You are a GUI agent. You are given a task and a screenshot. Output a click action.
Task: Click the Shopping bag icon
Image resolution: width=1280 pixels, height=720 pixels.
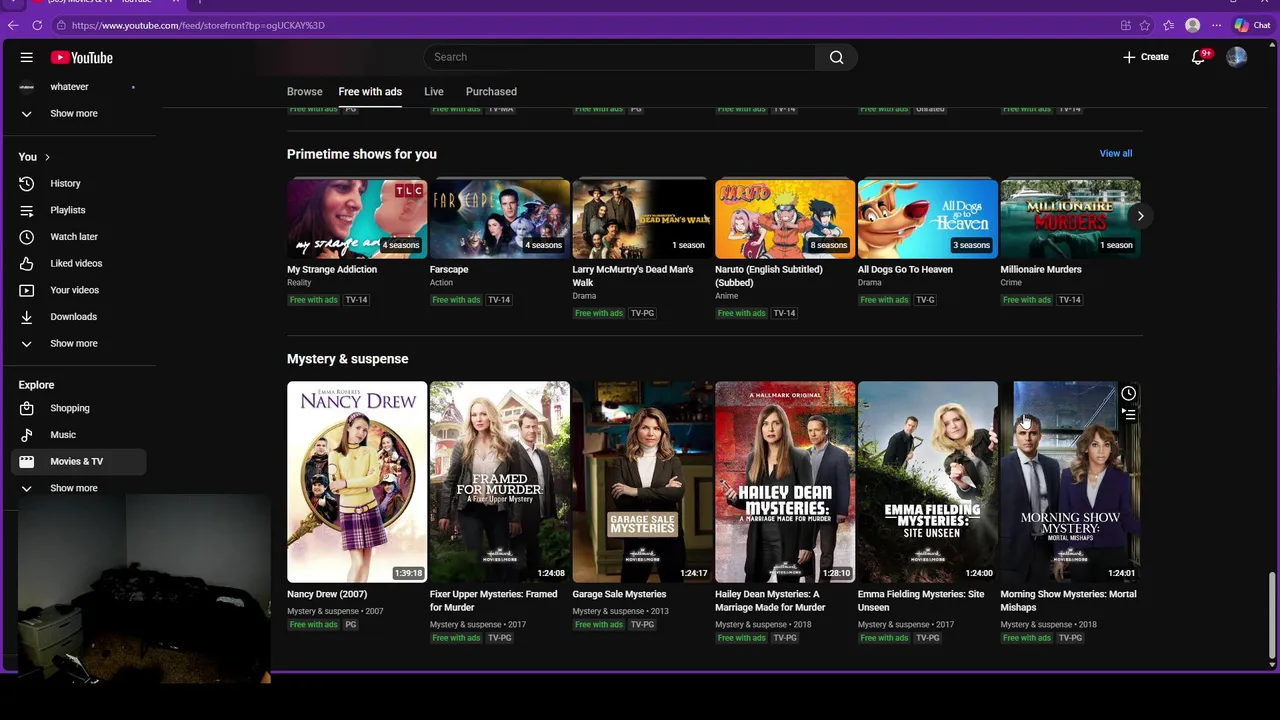(27, 408)
